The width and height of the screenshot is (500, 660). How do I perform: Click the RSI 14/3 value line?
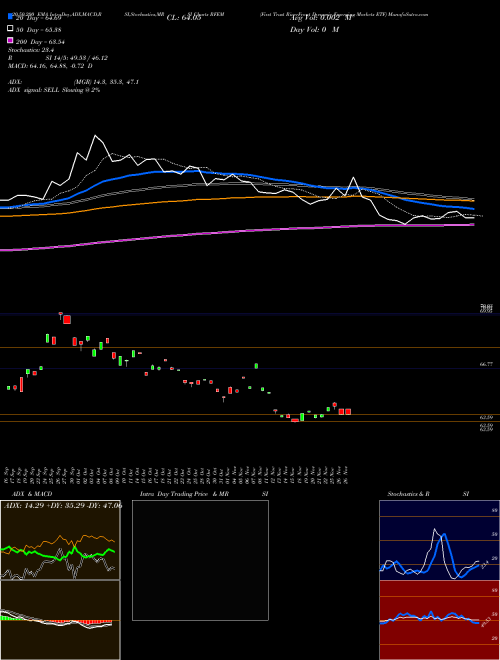(58, 58)
